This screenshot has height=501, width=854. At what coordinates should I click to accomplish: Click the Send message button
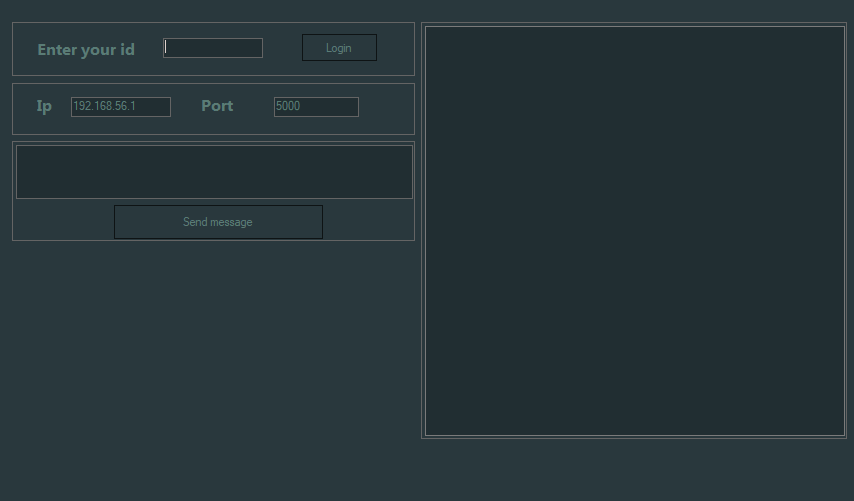[x=218, y=222]
